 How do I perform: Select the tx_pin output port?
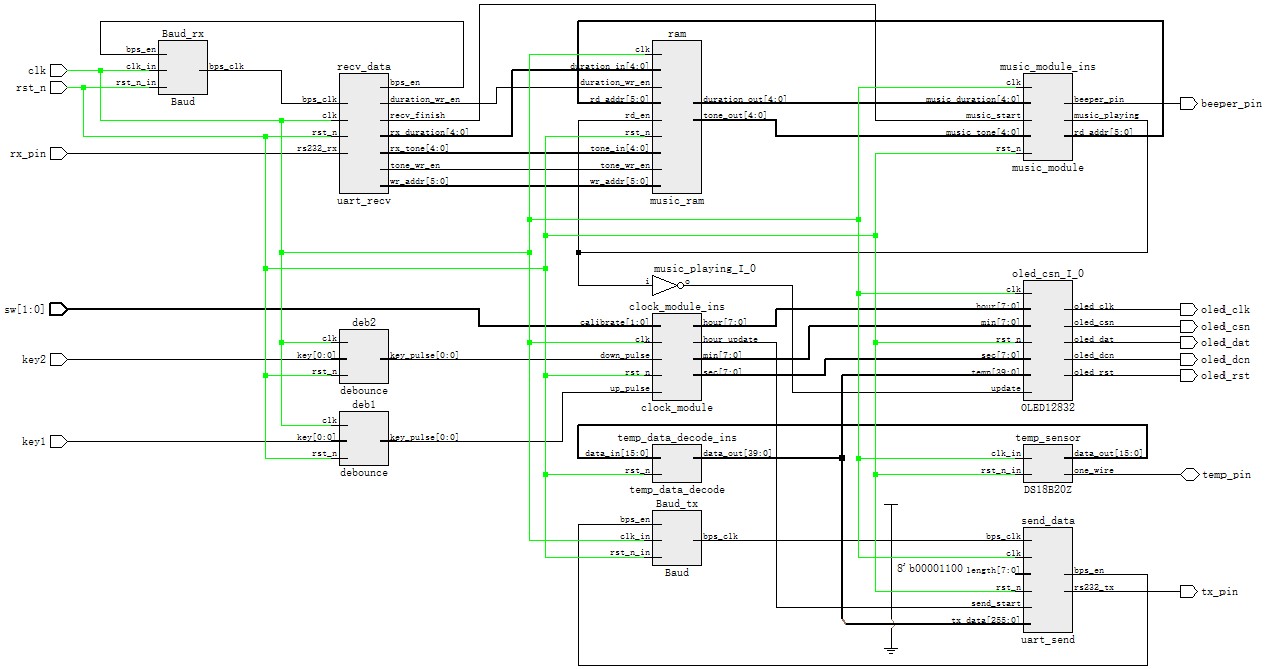click(x=1188, y=591)
